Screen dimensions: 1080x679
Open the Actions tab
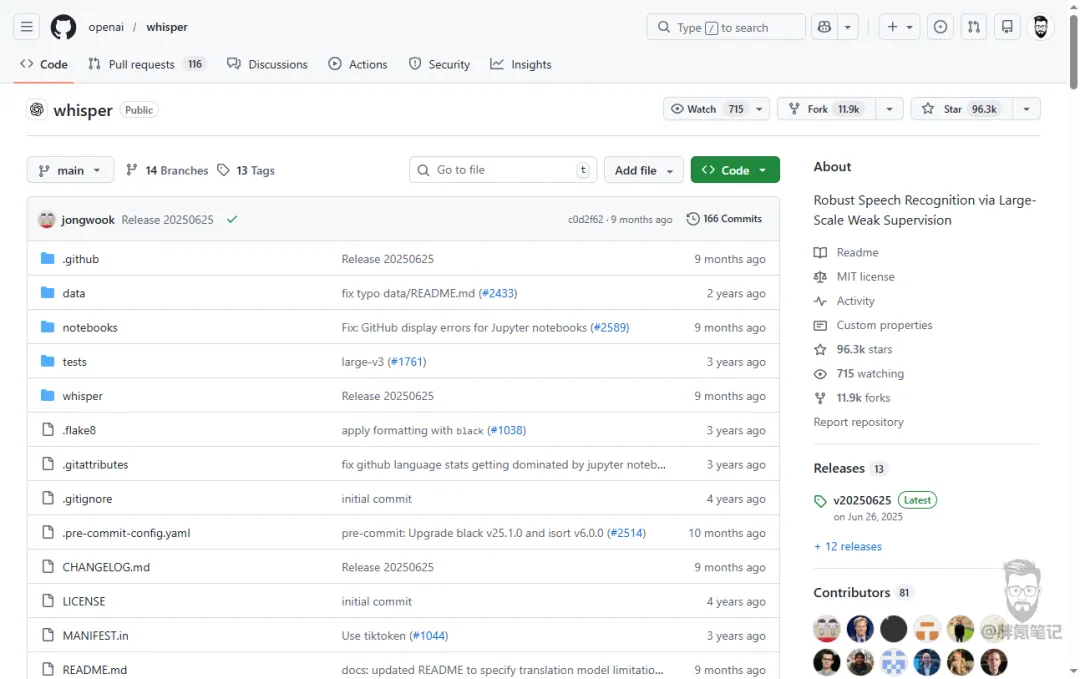point(357,64)
